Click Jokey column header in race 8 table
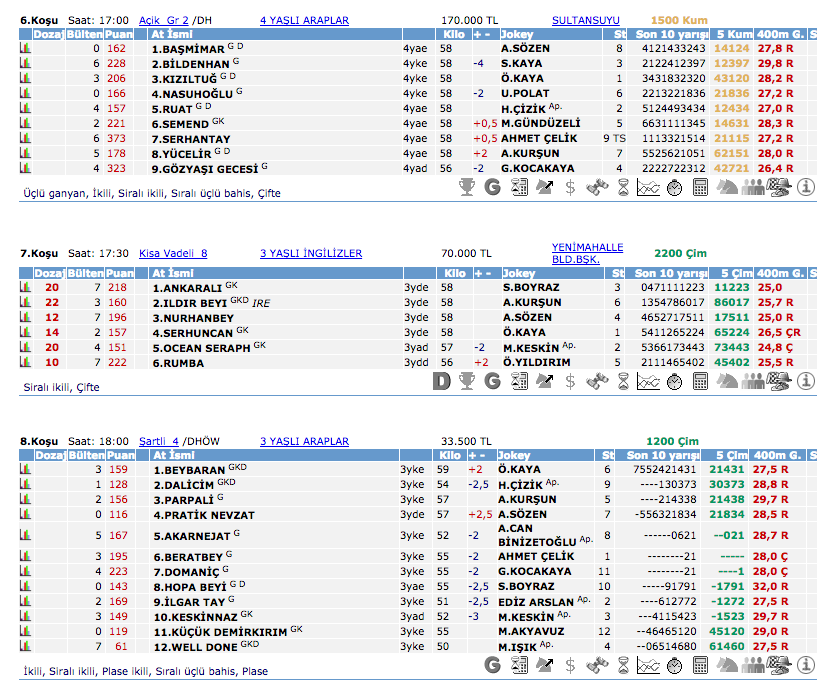 [x=517, y=455]
